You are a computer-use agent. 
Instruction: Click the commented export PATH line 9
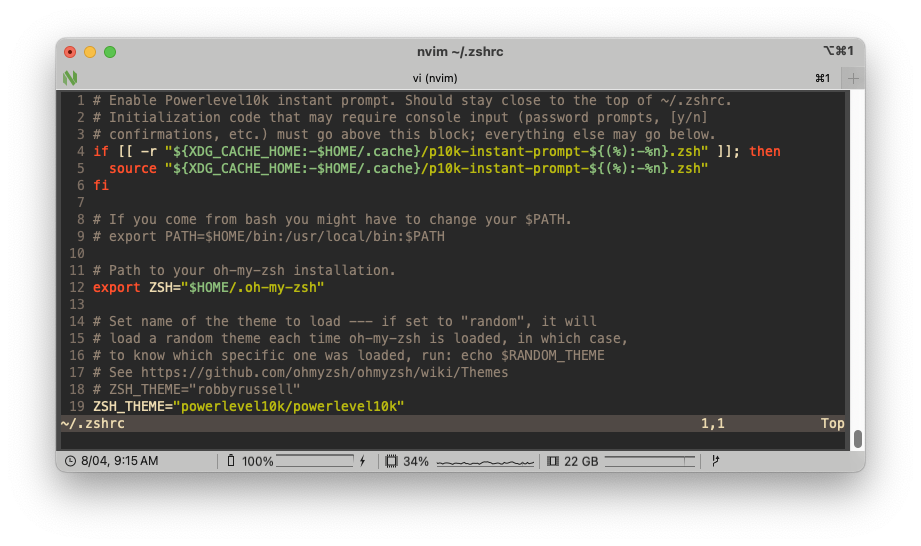pos(269,237)
